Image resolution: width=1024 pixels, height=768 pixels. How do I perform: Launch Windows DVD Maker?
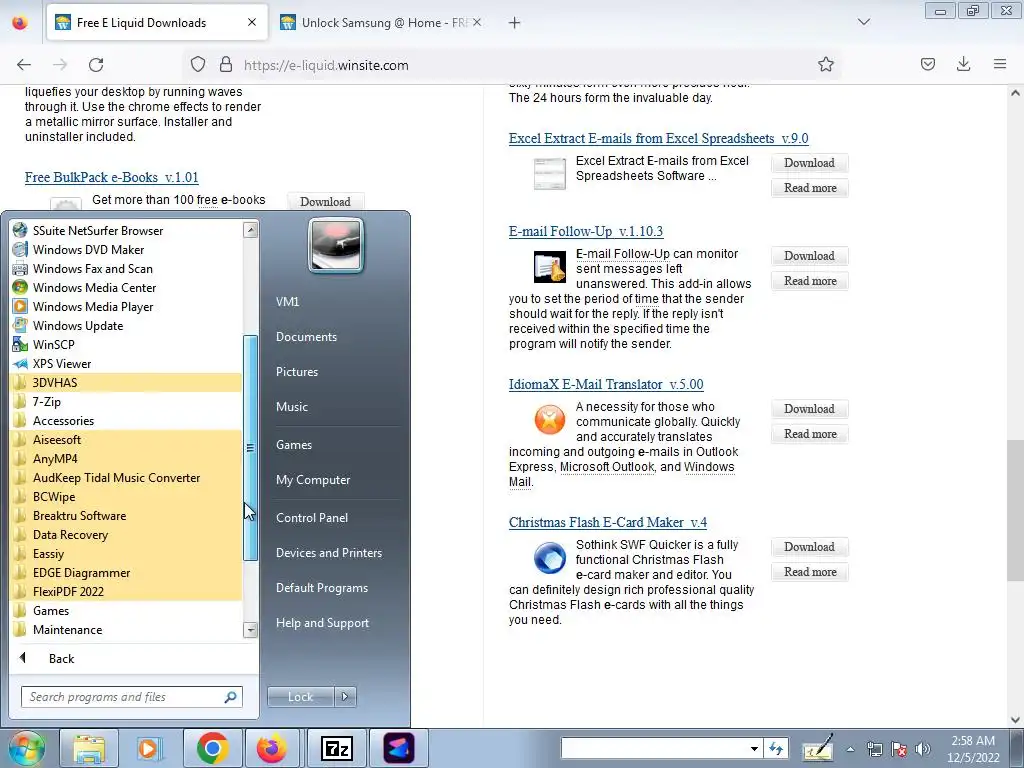coord(125,249)
